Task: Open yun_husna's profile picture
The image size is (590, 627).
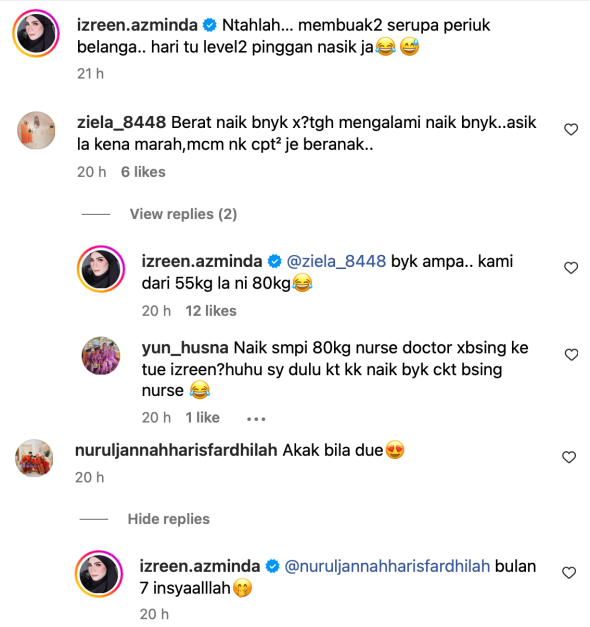Action: pos(101,355)
